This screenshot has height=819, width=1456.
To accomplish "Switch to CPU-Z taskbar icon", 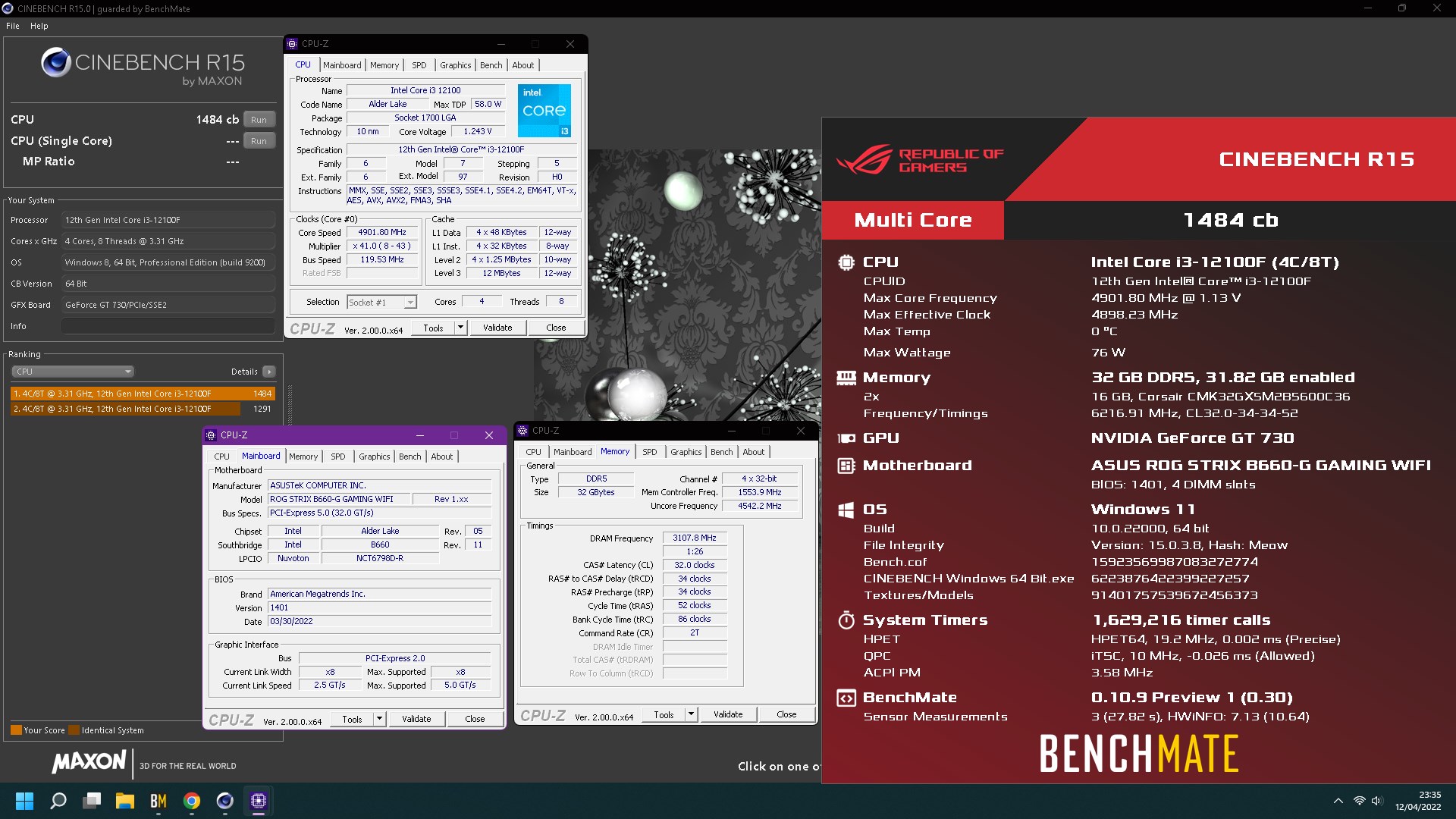I will [259, 801].
